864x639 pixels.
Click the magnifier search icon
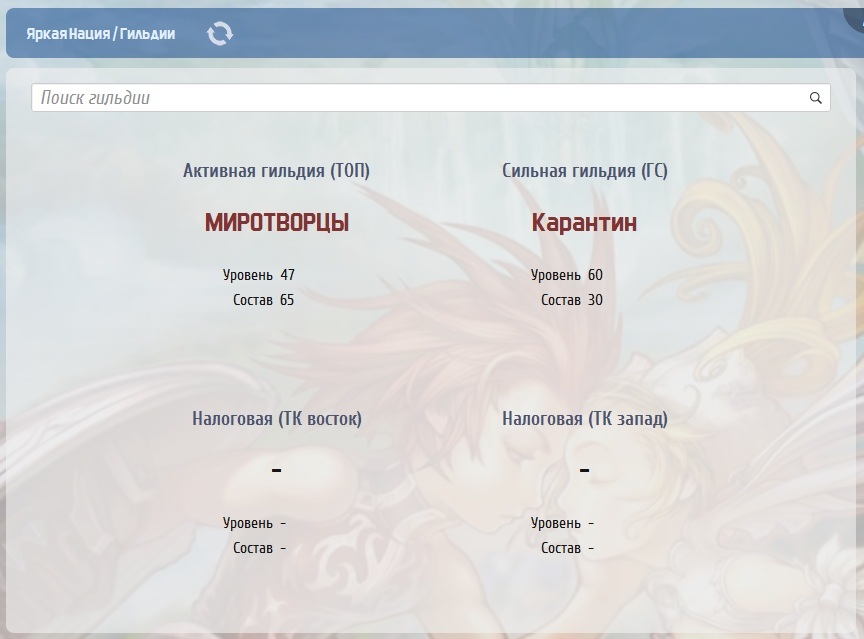pyautogui.click(x=815, y=98)
